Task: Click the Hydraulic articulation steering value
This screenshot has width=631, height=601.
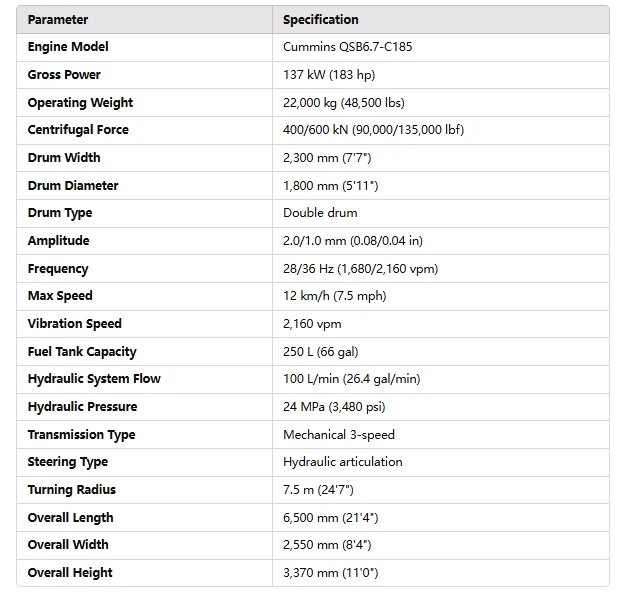Action: tap(342, 462)
